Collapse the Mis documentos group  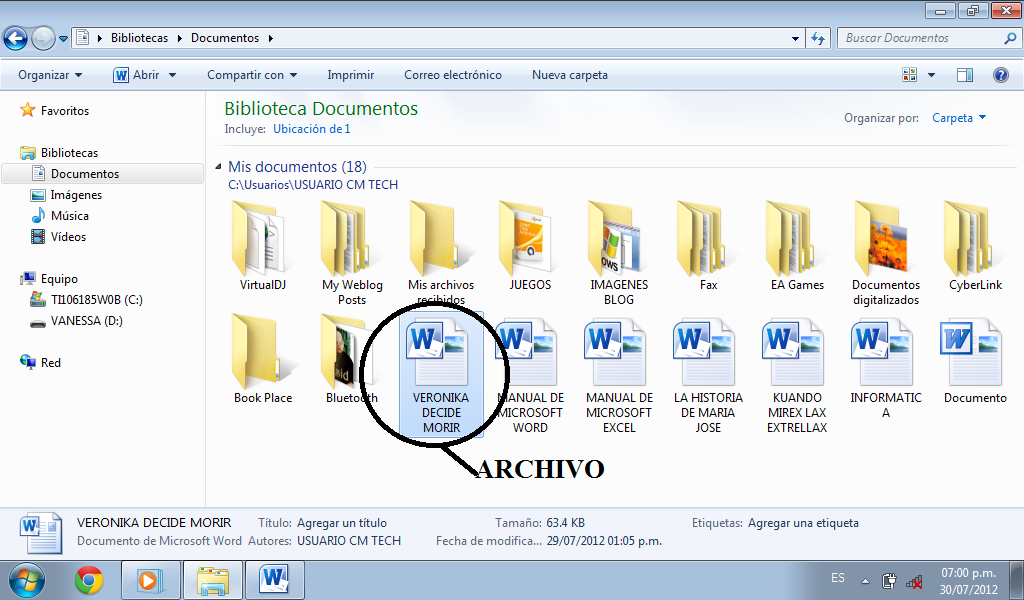click(219, 167)
